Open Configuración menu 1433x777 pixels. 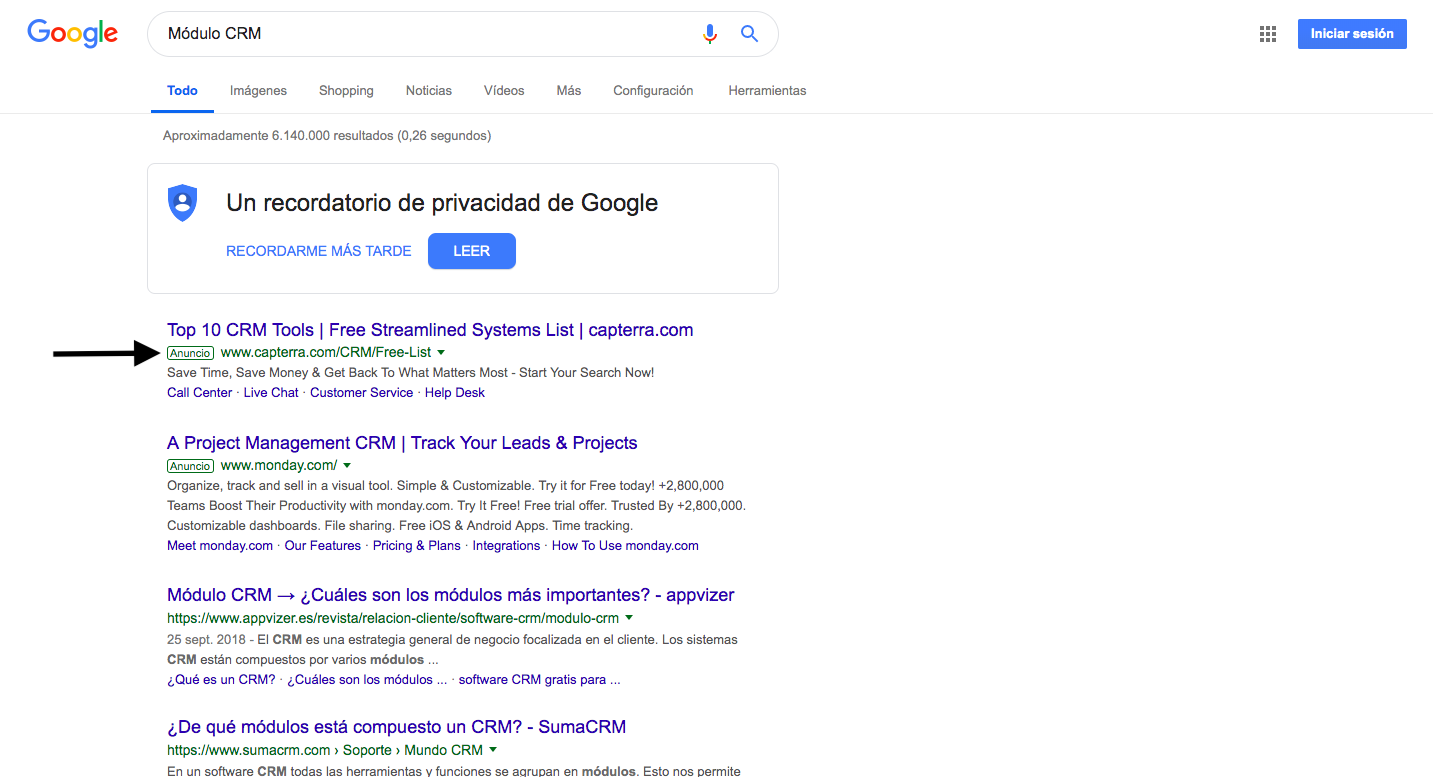click(x=653, y=91)
